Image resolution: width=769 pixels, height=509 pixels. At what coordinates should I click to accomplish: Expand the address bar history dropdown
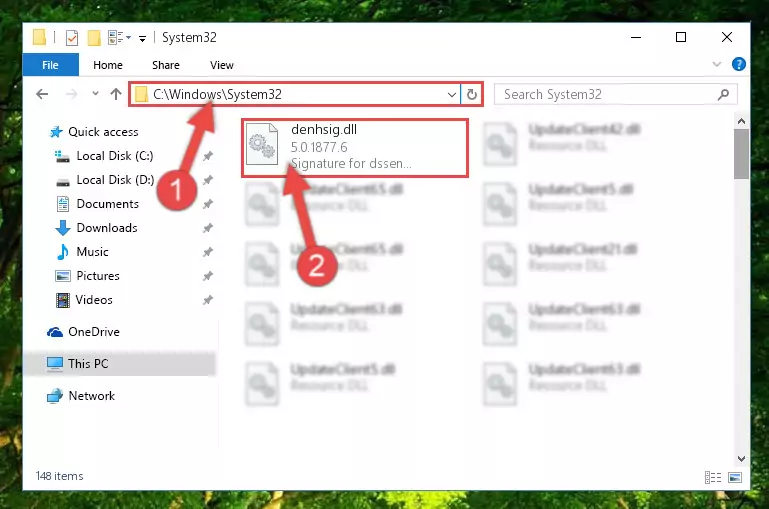pyautogui.click(x=452, y=94)
